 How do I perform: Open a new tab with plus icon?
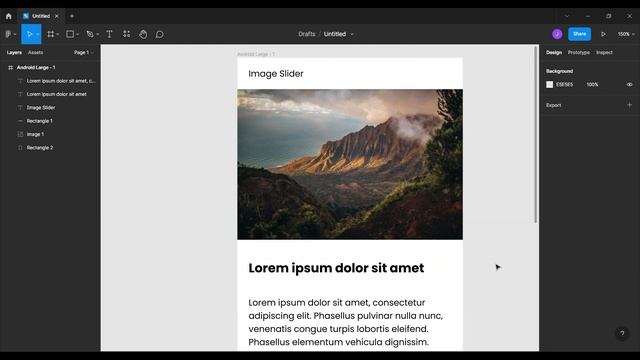tap(72, 16)
